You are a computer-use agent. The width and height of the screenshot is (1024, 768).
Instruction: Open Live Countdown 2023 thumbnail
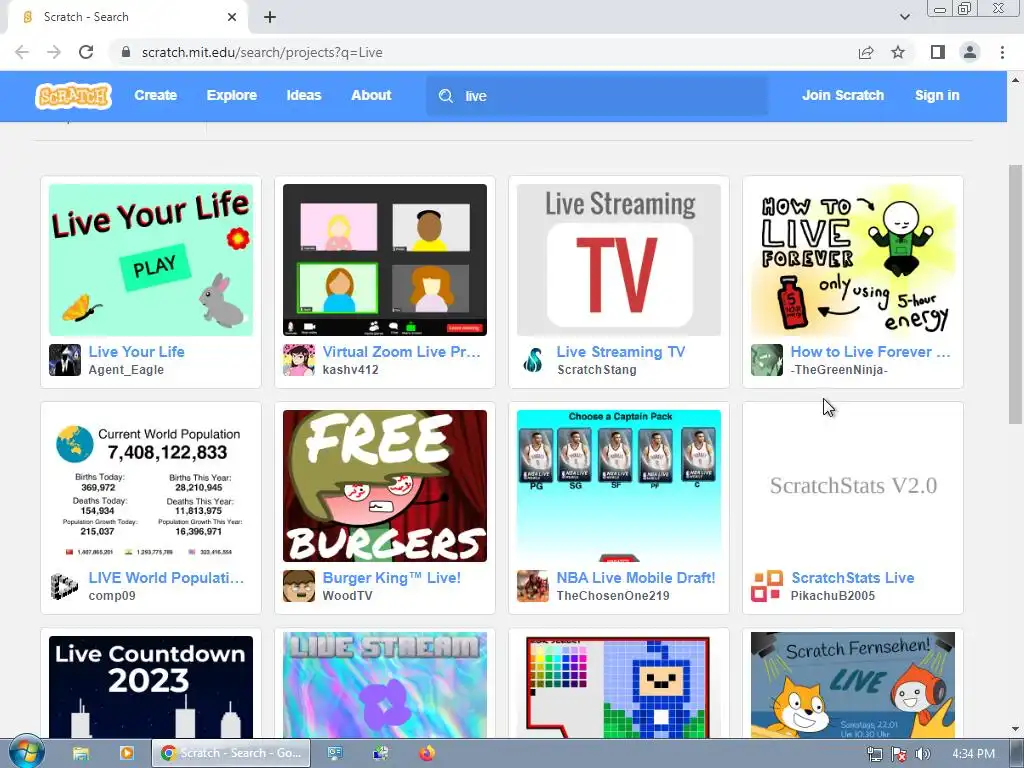click(x=151, y=687)
